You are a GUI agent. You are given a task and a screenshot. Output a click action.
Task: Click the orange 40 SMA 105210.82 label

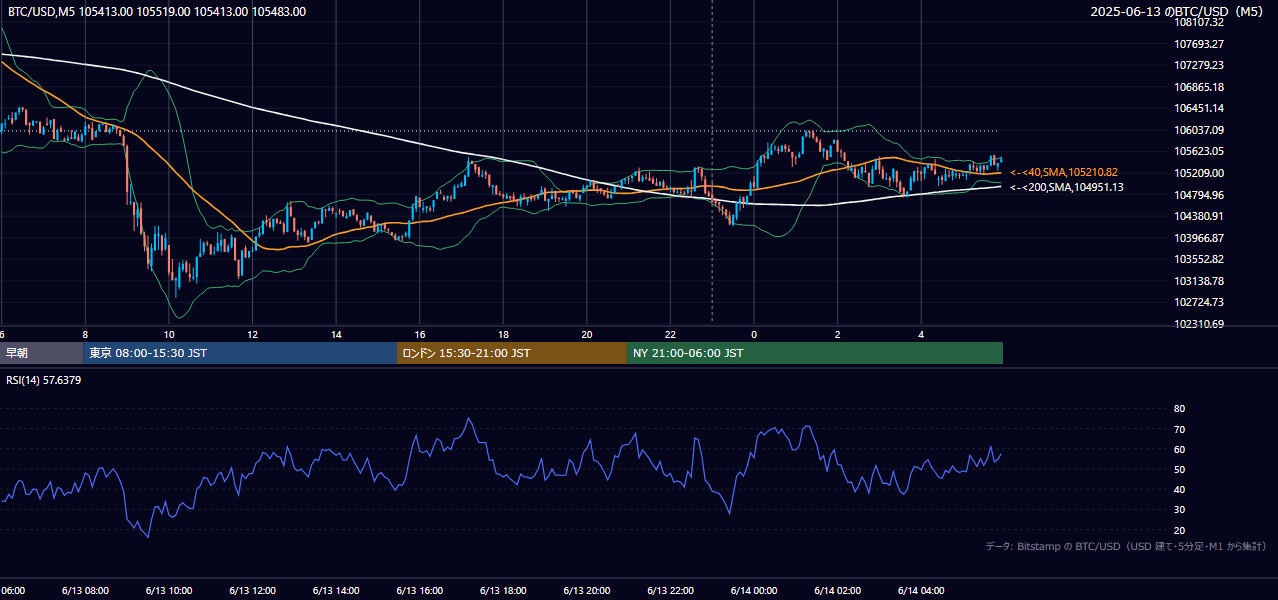(x=1064, y=172)
